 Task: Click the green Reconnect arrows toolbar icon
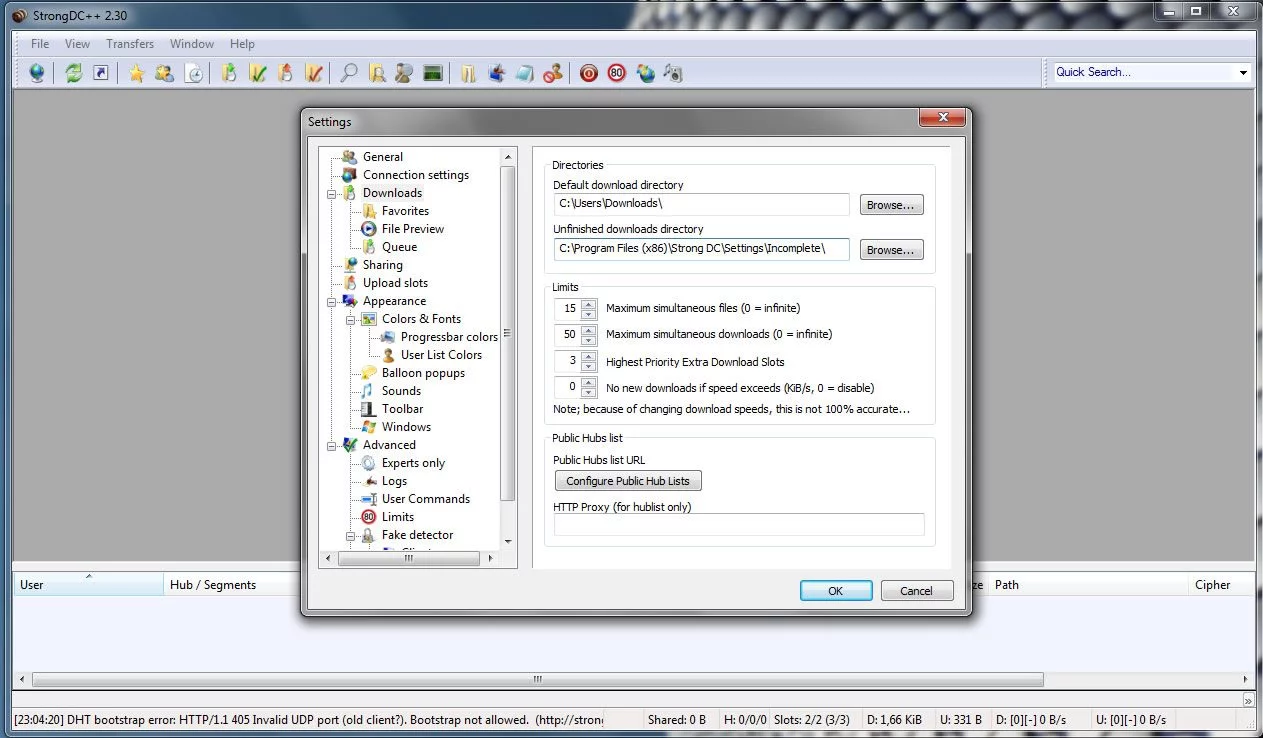pyautogui.click(x=73, y=73)
